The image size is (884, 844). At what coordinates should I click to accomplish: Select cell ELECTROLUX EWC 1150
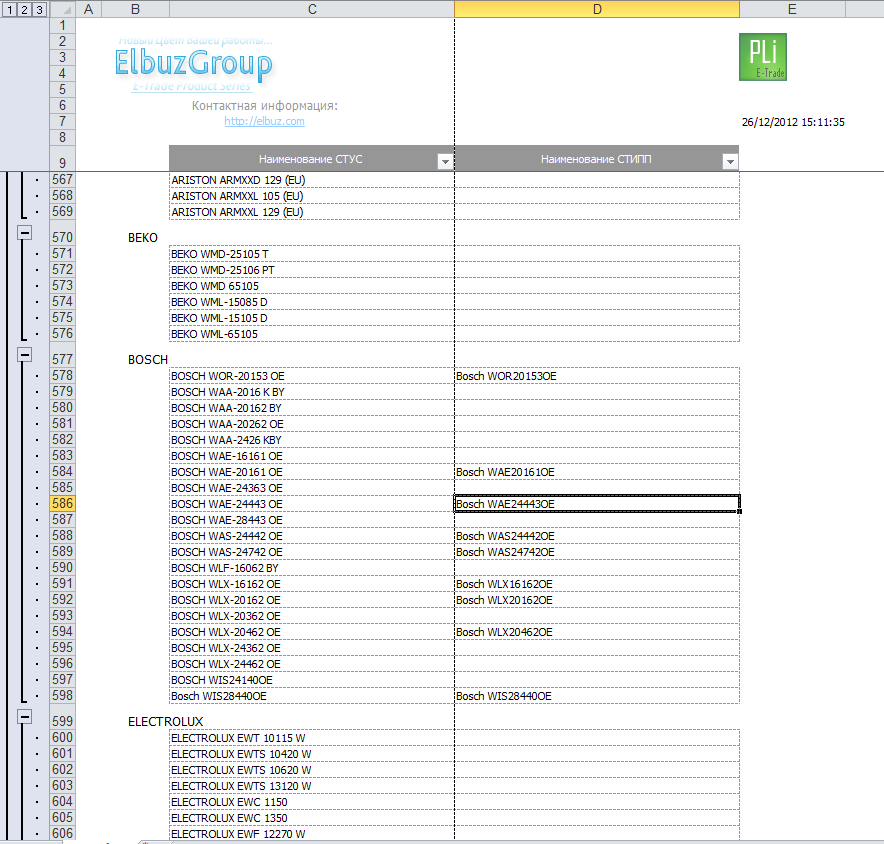pyautogui.click(x=312, y=802)
